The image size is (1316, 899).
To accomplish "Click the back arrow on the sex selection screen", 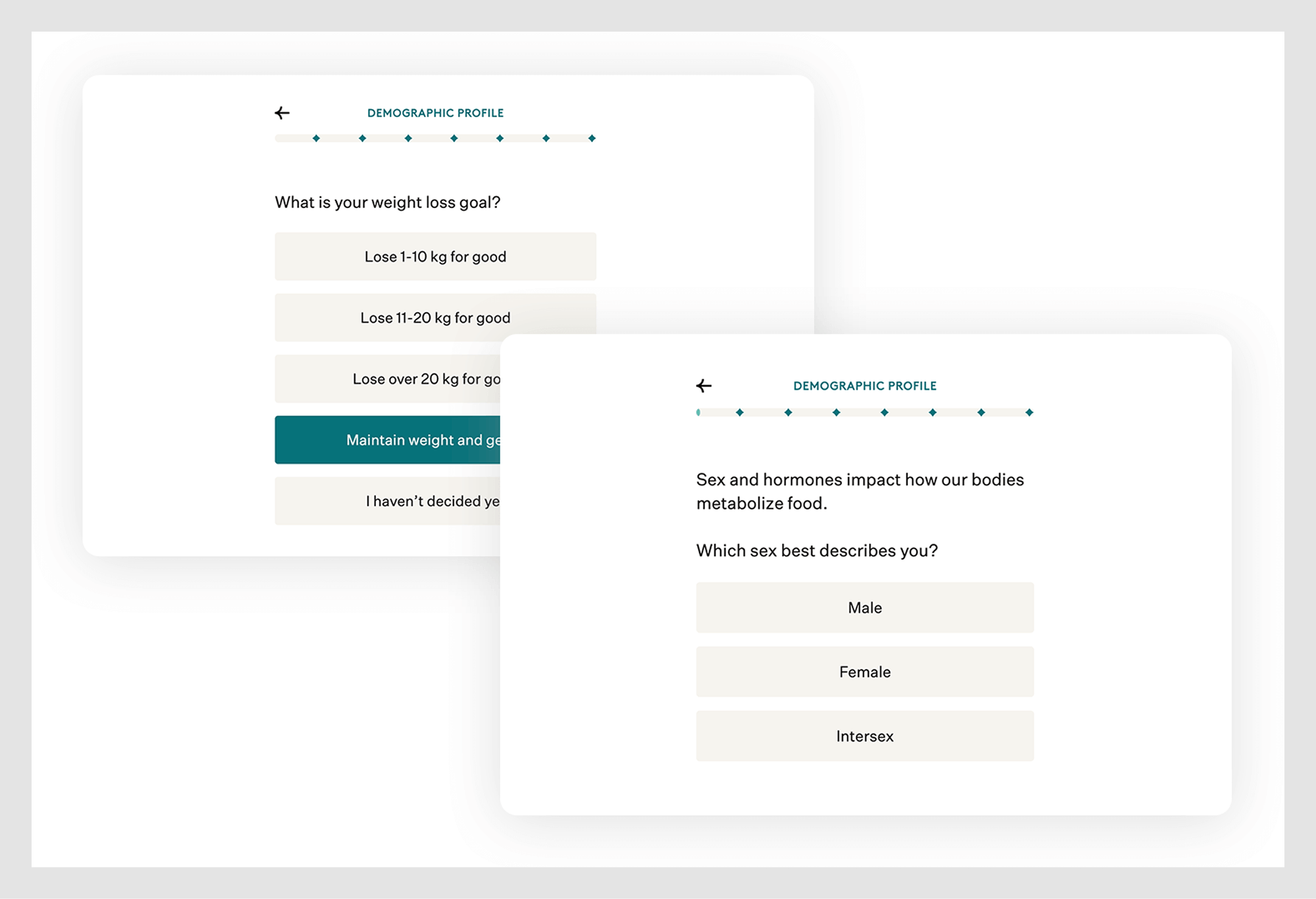I will point(704,386).
